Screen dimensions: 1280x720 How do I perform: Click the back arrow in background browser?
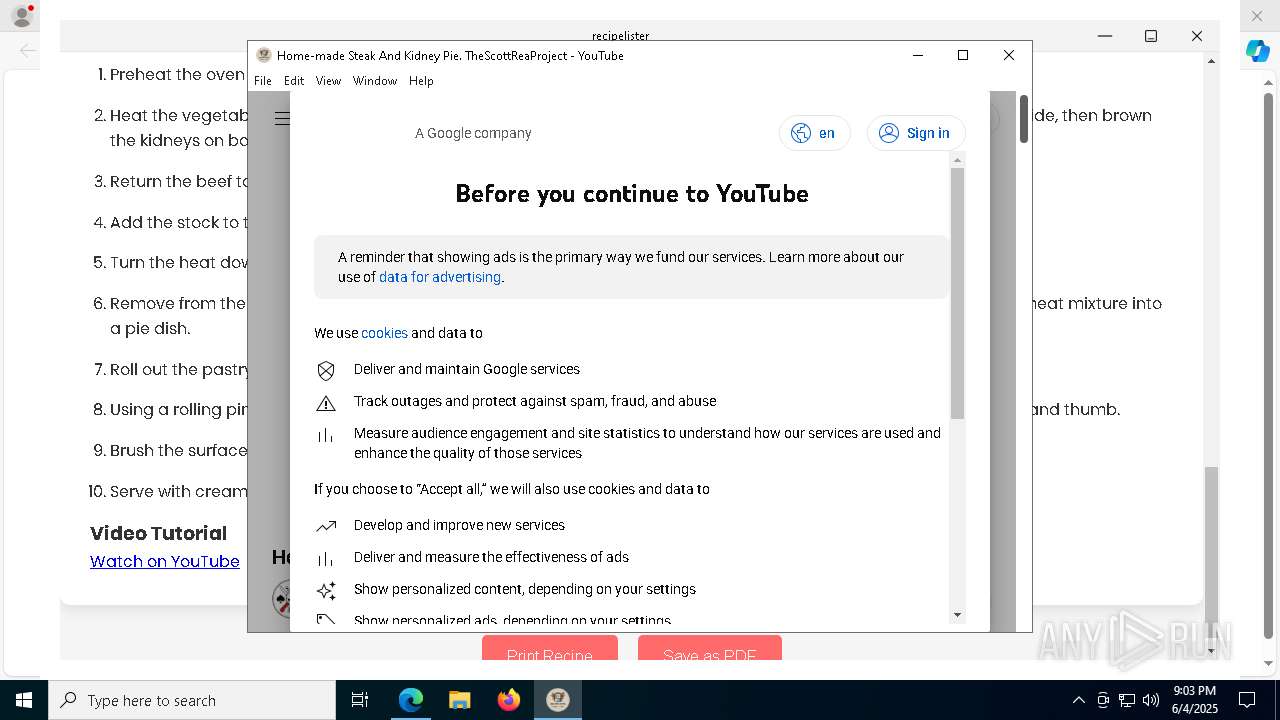point(28,50)
